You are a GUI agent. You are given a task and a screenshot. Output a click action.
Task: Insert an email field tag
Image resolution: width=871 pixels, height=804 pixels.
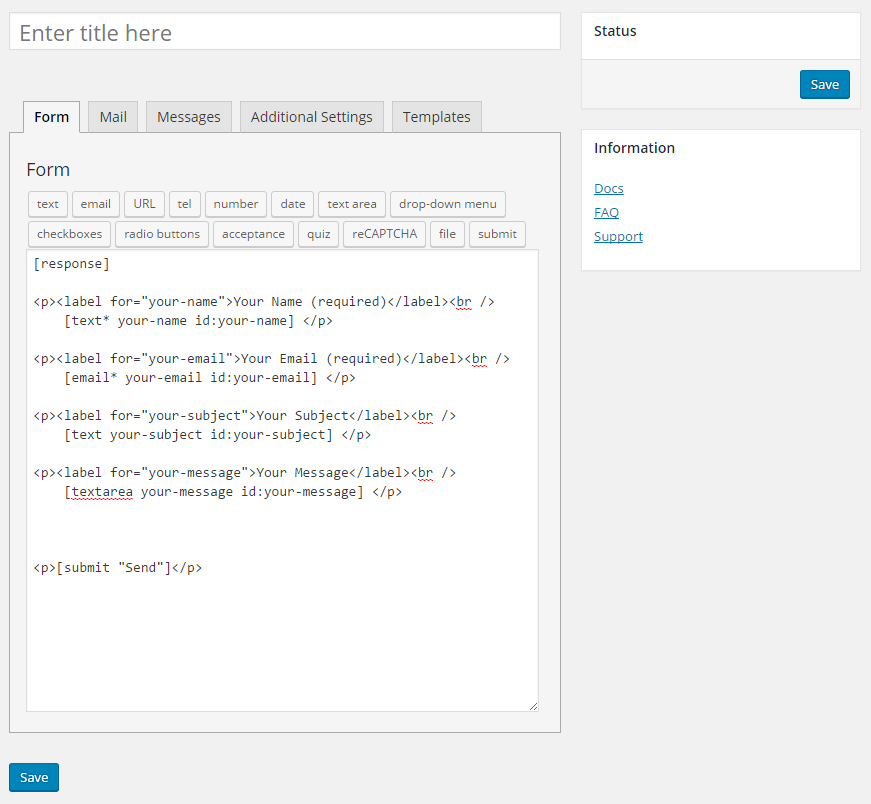pyautogui.click(x=96, y=204)
